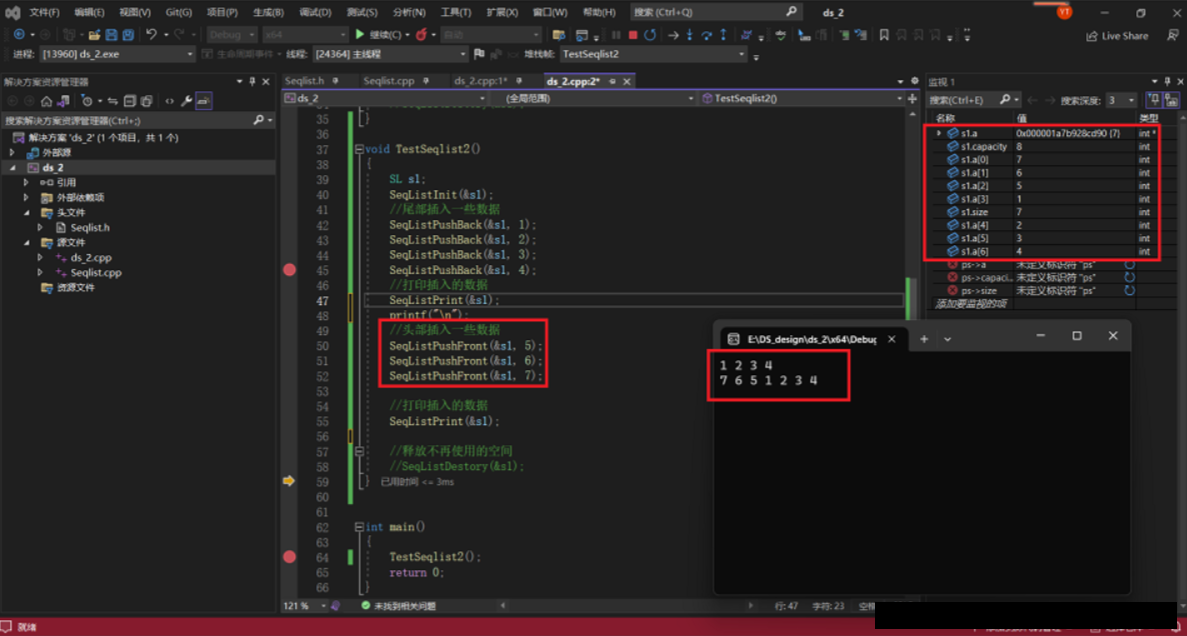Click the Hot Reload flame icon

(x=421, y=35)
